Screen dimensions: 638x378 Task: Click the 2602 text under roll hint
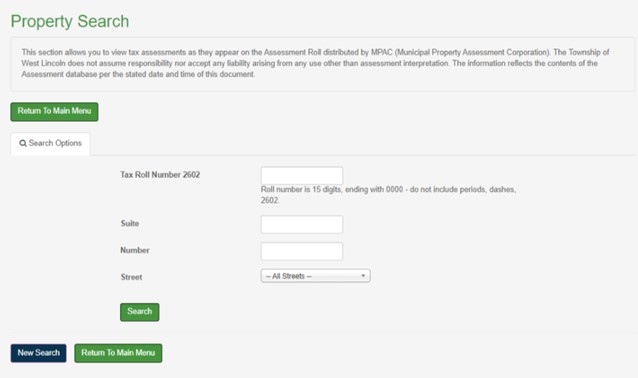point(270,201)
